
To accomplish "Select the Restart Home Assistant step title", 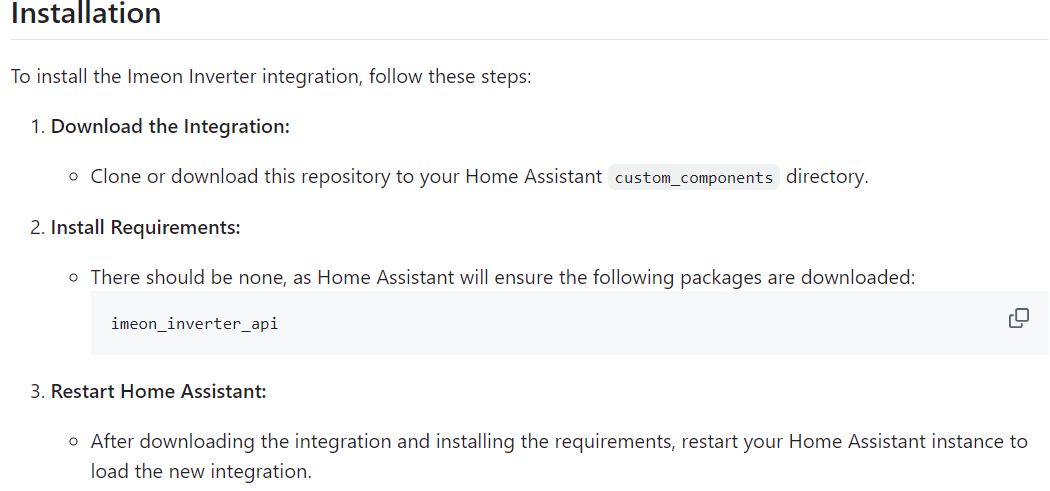I will 159,391.
